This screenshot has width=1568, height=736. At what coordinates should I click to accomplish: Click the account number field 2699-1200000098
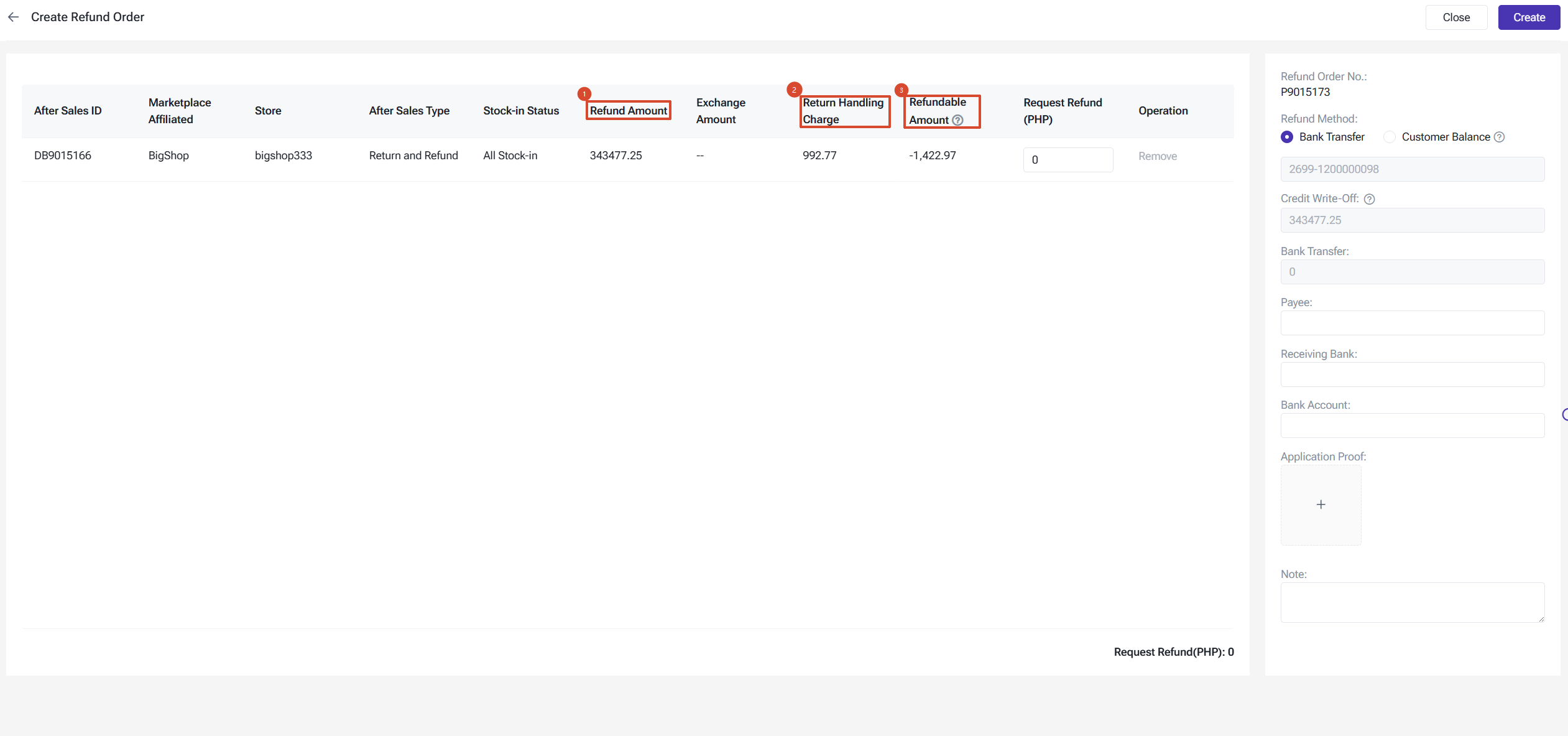coord(1412,169)
